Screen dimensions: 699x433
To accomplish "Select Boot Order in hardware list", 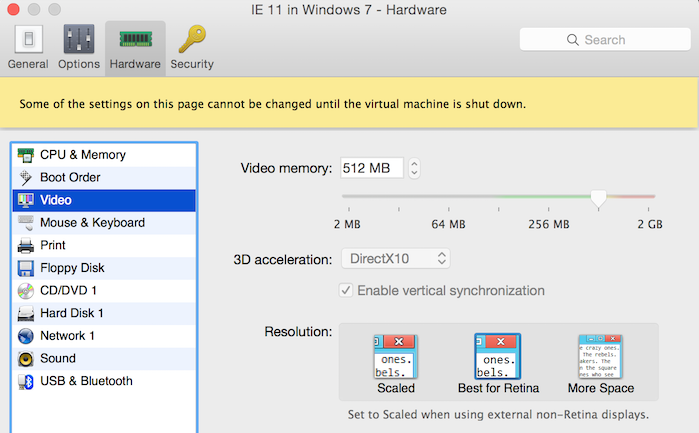I will pos(104,178).
